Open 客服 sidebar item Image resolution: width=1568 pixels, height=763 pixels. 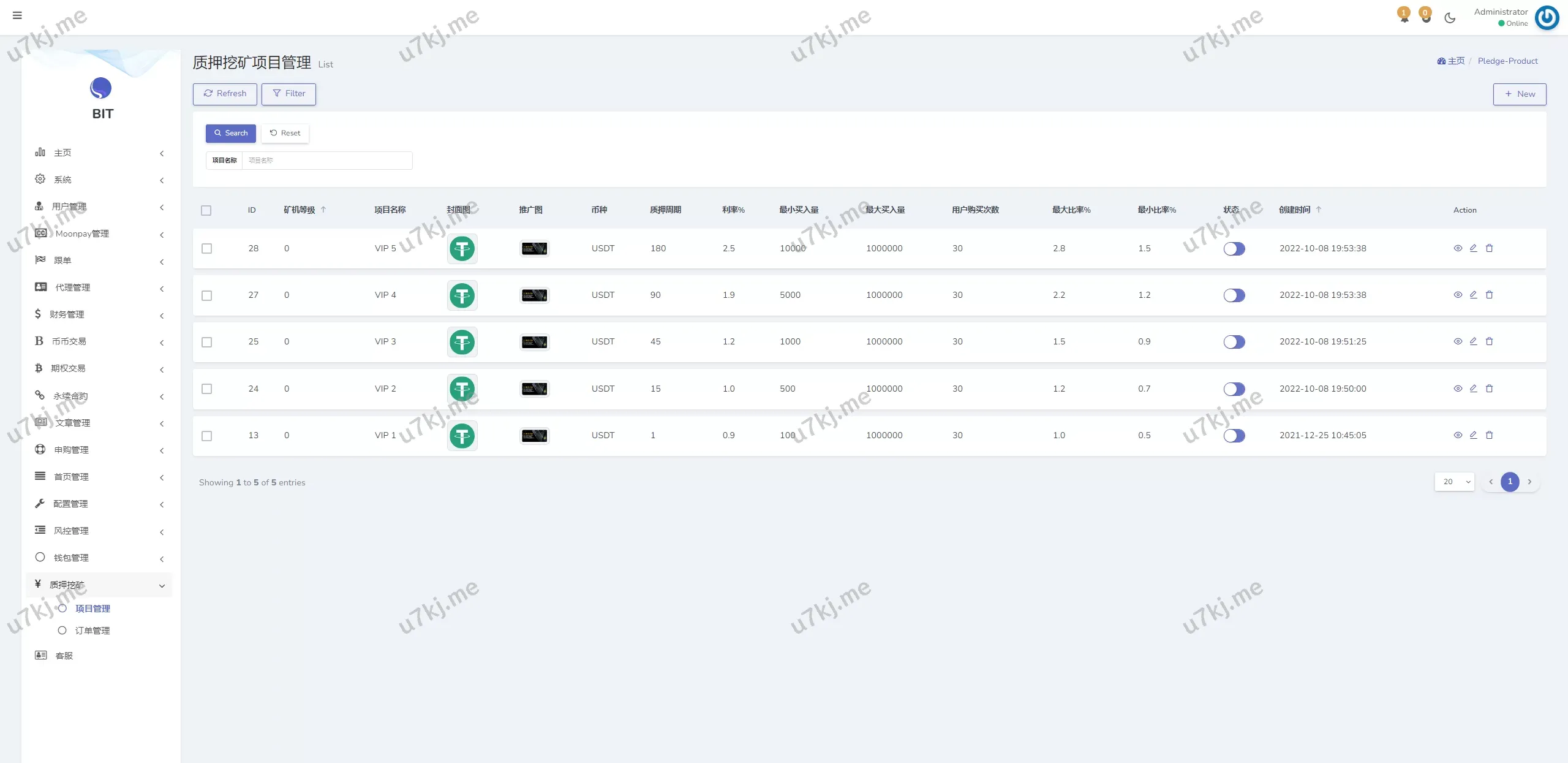pyautogui.click(x=64, y=656)
